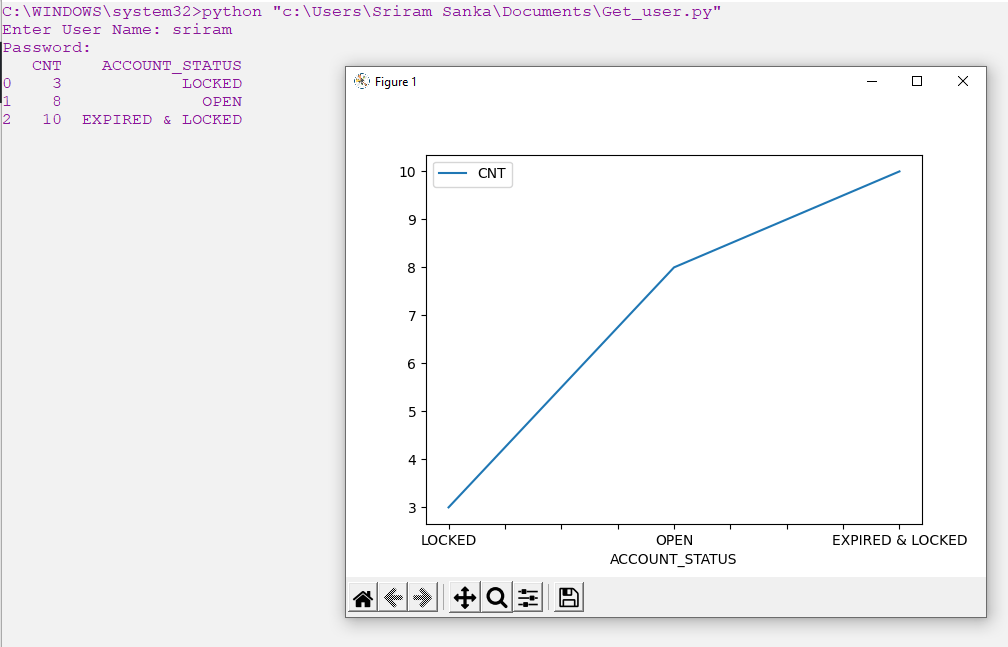
Task: Close the Figure 1 window
Action: pyautogui.click(x=963, y=81)
